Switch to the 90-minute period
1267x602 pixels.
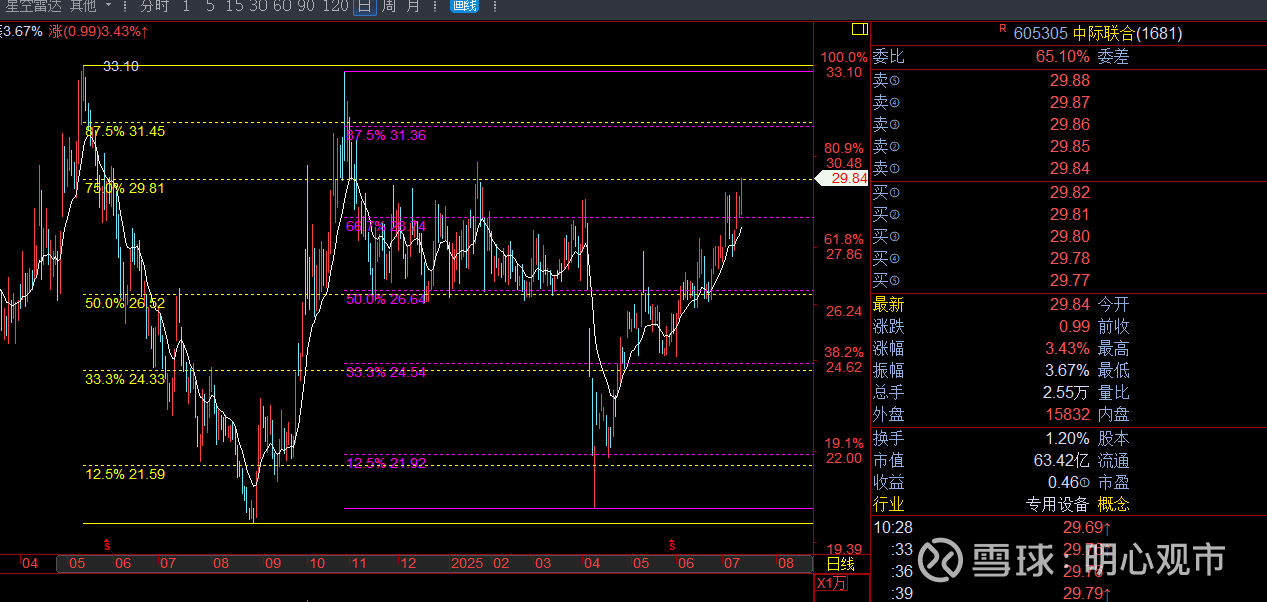[x=306, y=6]
